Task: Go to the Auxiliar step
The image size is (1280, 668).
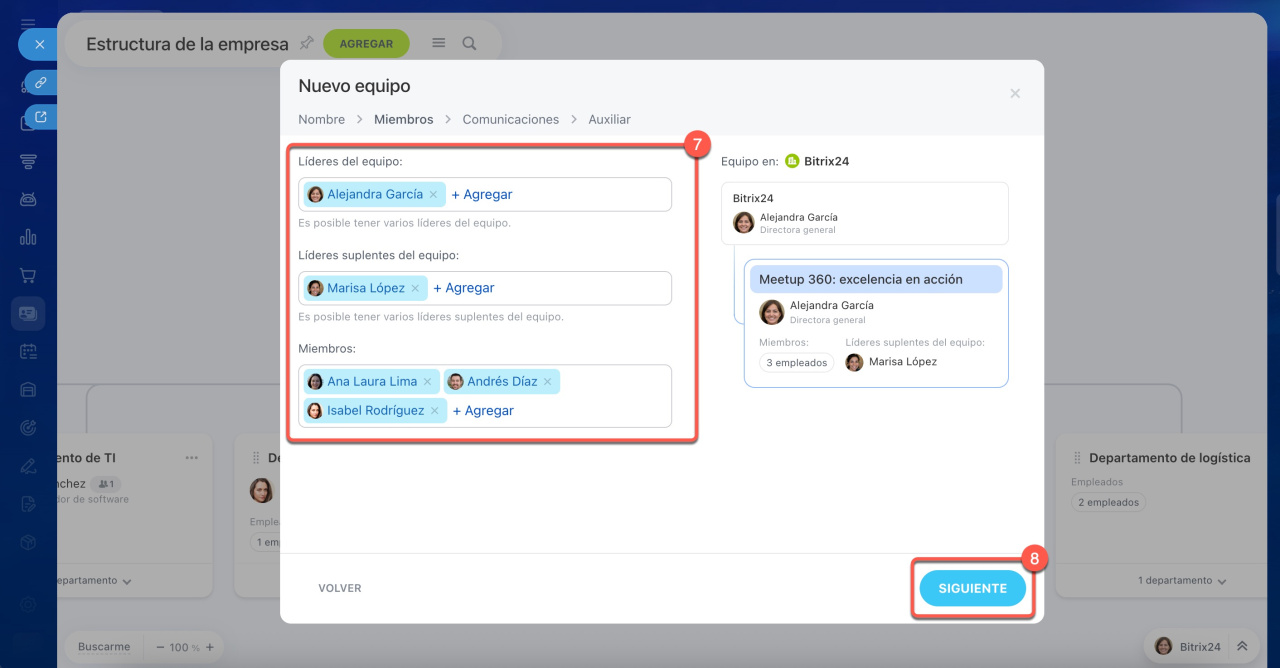Action: click(x=609, y=119)
